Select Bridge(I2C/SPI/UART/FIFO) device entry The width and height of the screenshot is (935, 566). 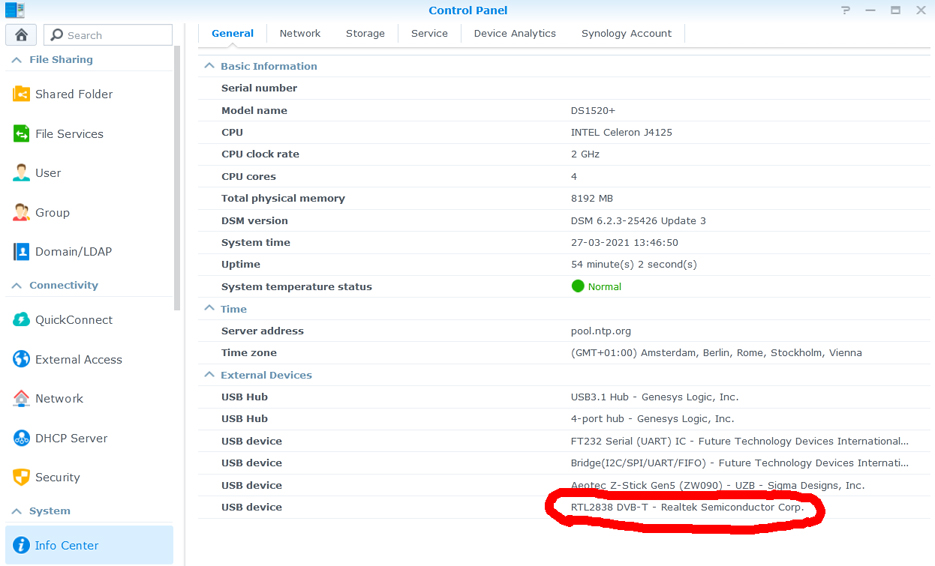(x=739, y=463)
